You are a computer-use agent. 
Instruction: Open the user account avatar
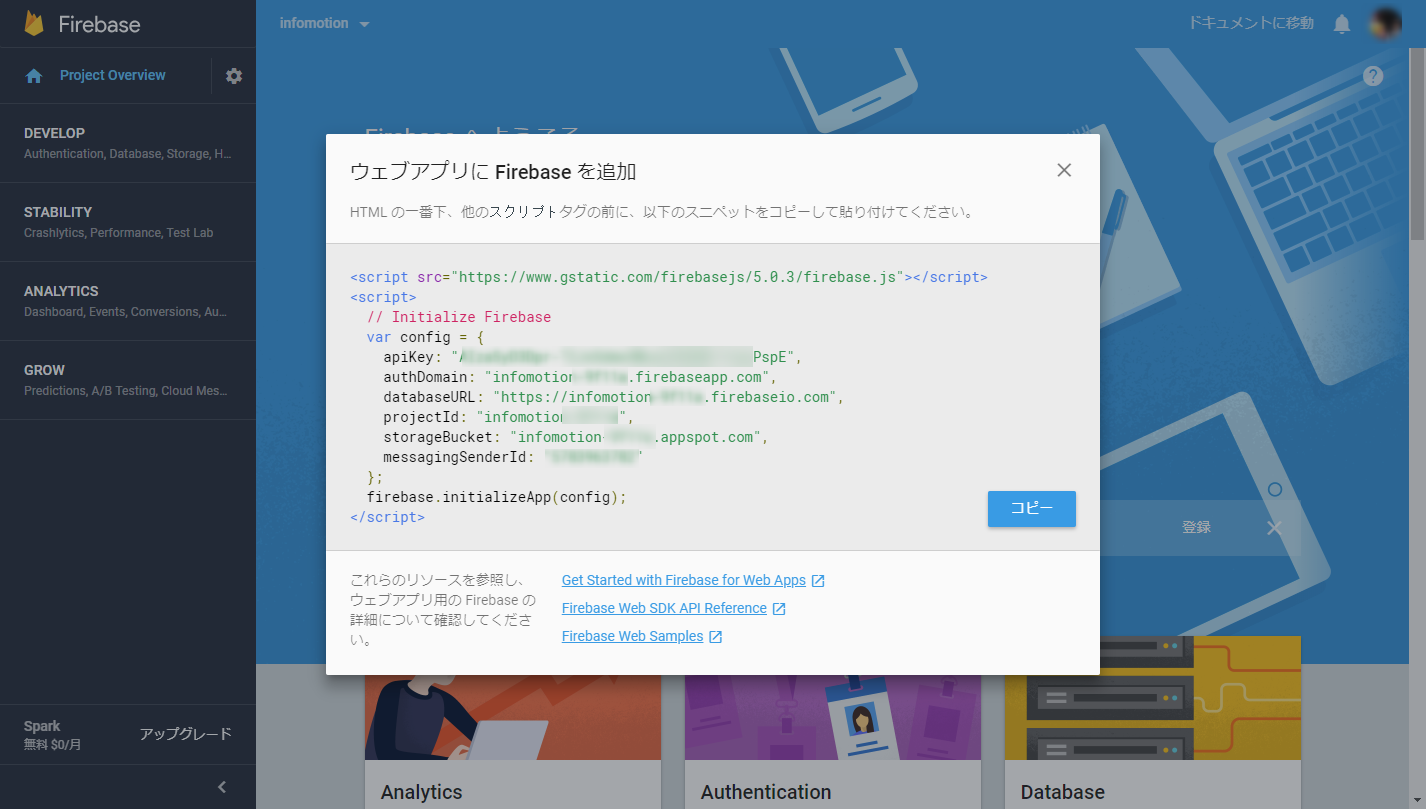click(1385, 22)
